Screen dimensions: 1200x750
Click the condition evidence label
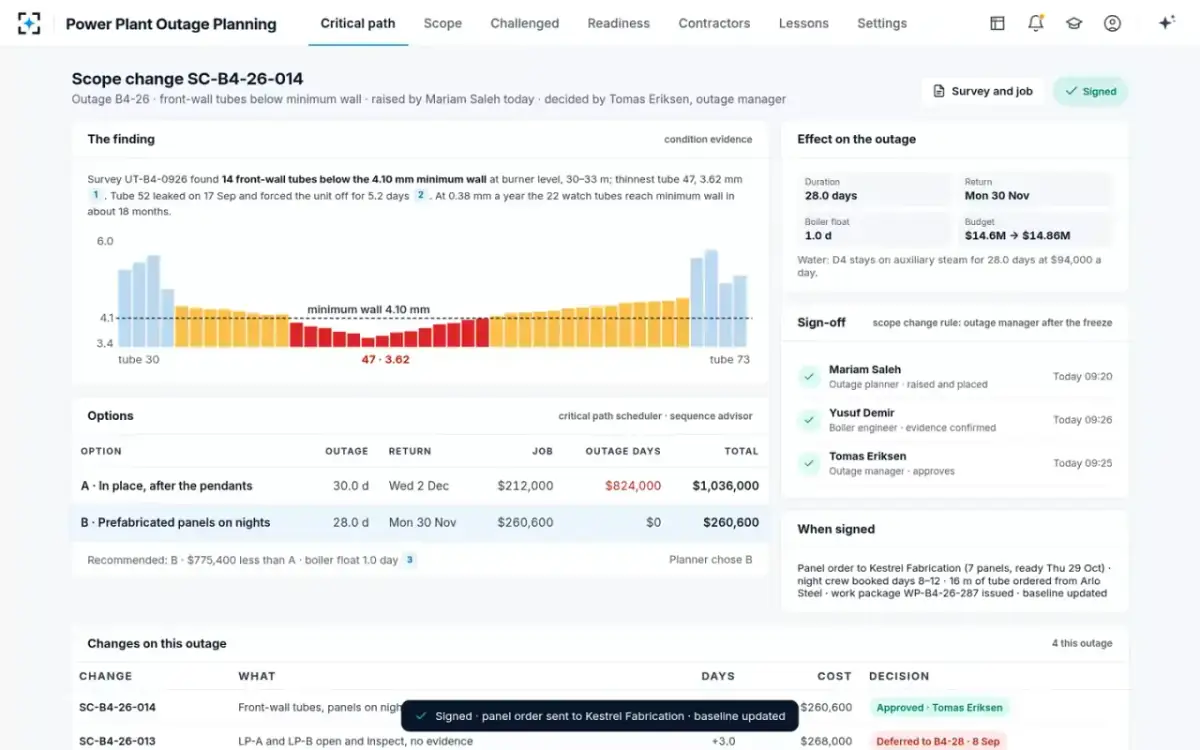[x=708, y=140]
